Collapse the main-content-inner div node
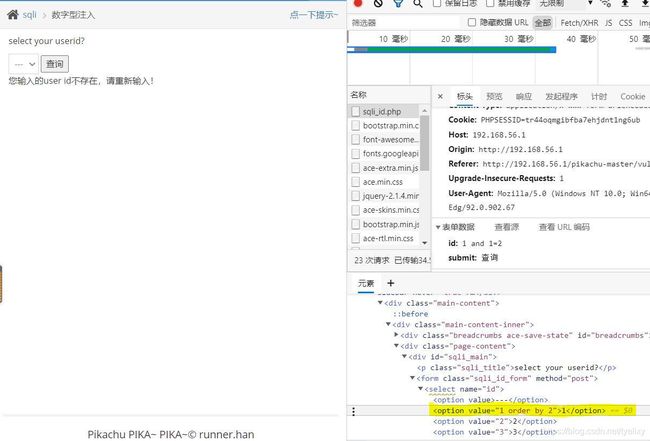The width and height of the screenshot is (650, 441). coord(388,325)
